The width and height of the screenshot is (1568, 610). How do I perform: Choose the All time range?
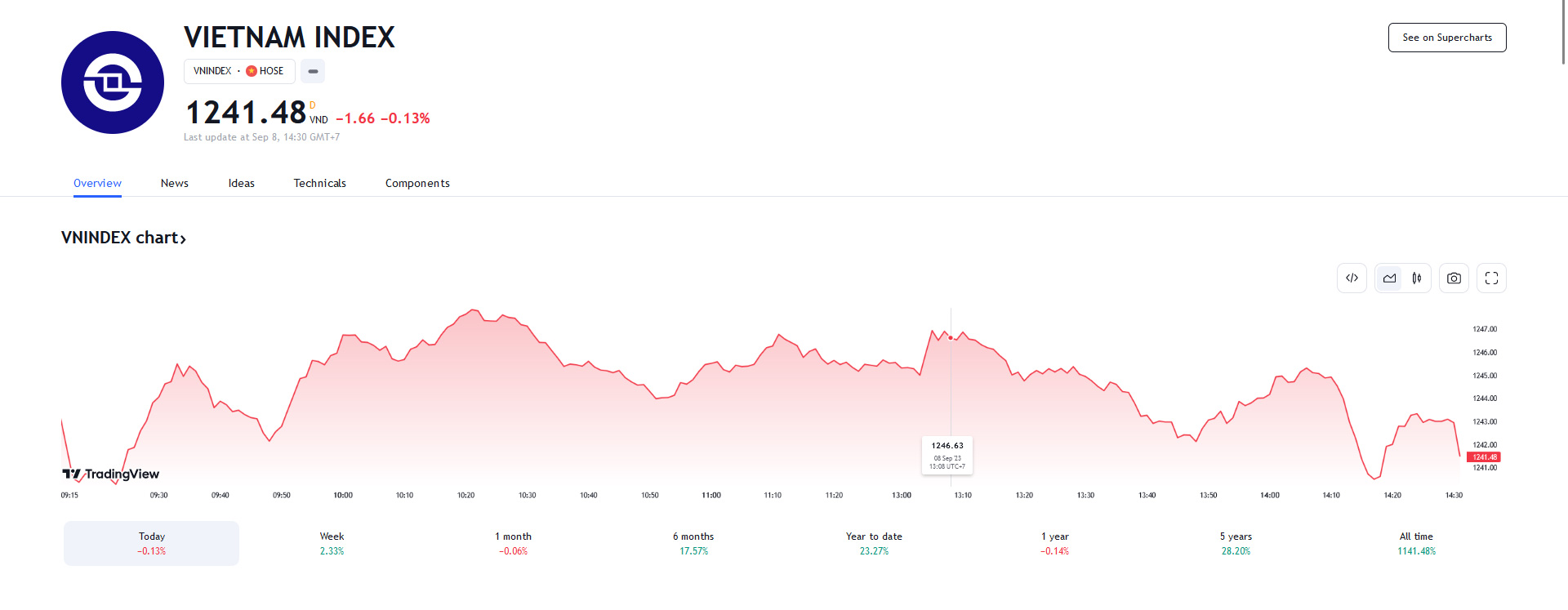coord(1416,543)
